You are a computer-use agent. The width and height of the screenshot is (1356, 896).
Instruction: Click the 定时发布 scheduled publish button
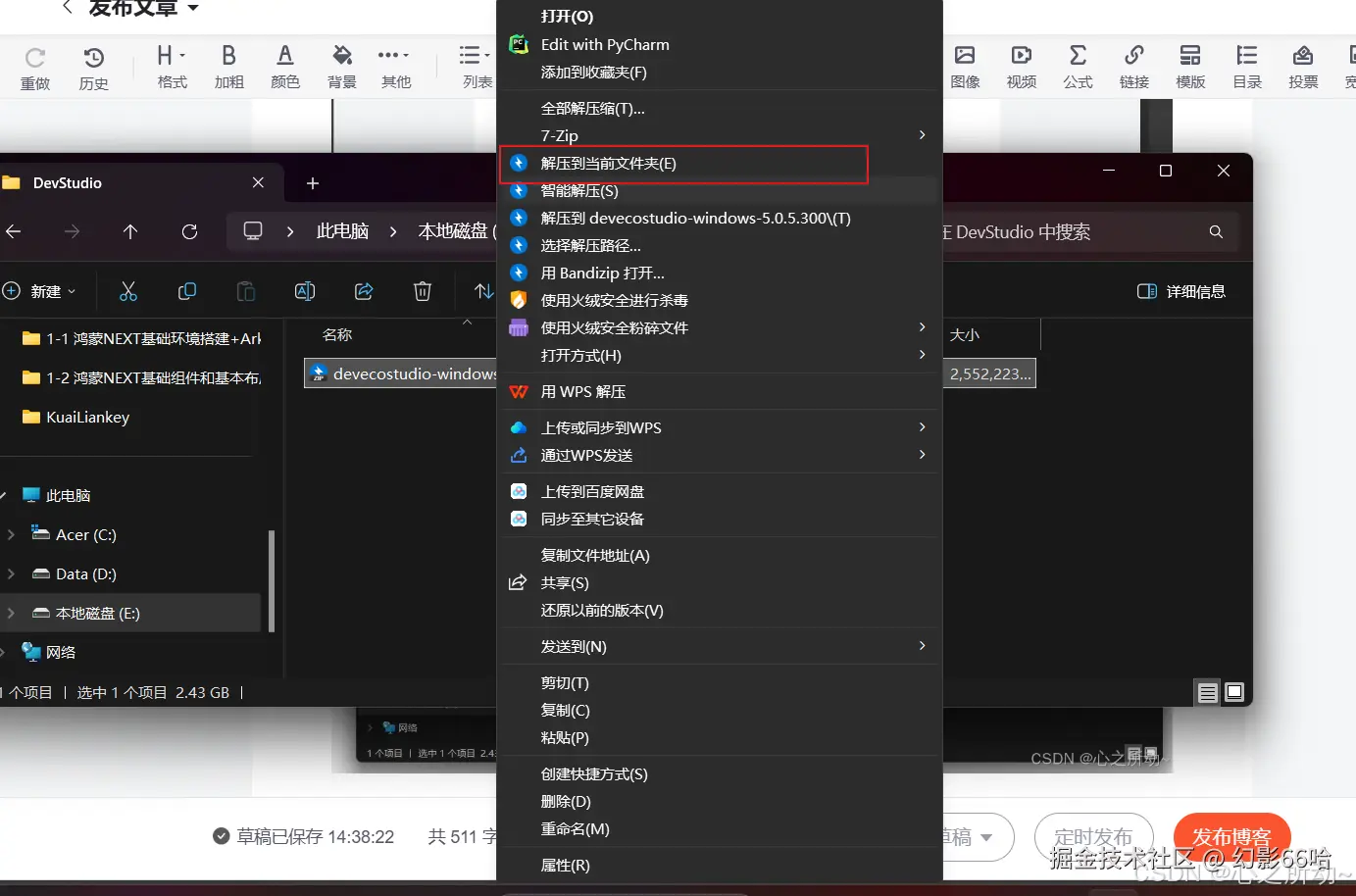click(x=1093, y=836)
